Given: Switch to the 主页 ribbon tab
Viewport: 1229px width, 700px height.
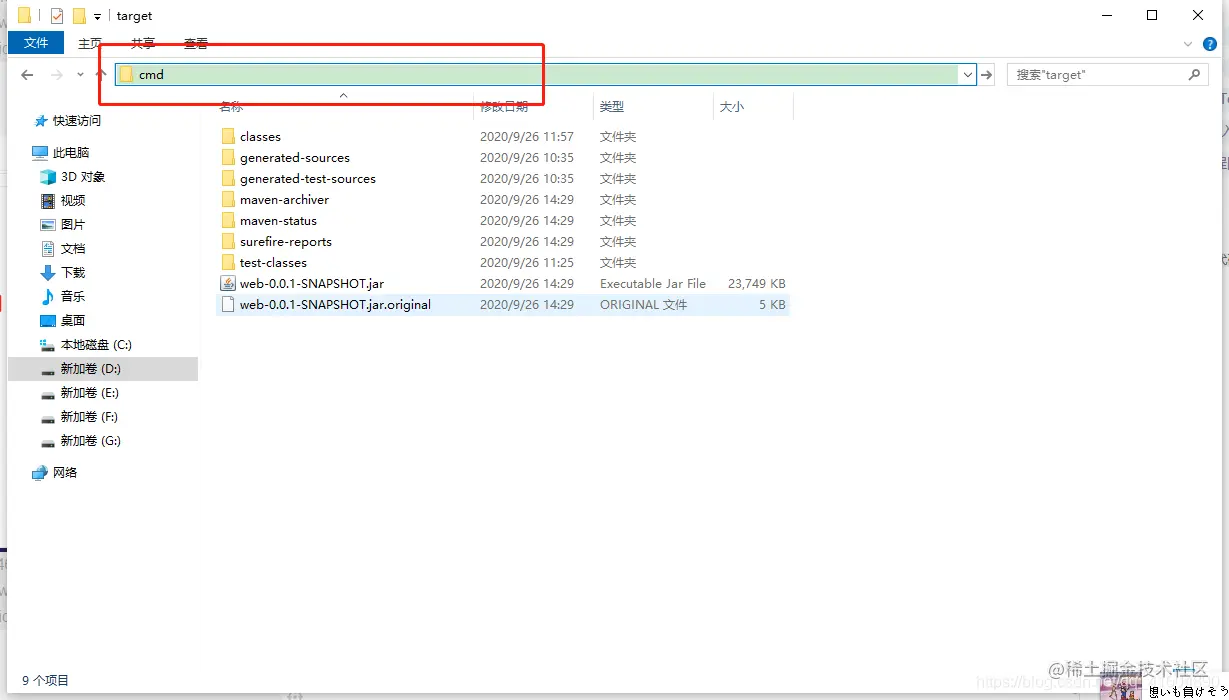Looking at the screenshot, I should [90, 43].
